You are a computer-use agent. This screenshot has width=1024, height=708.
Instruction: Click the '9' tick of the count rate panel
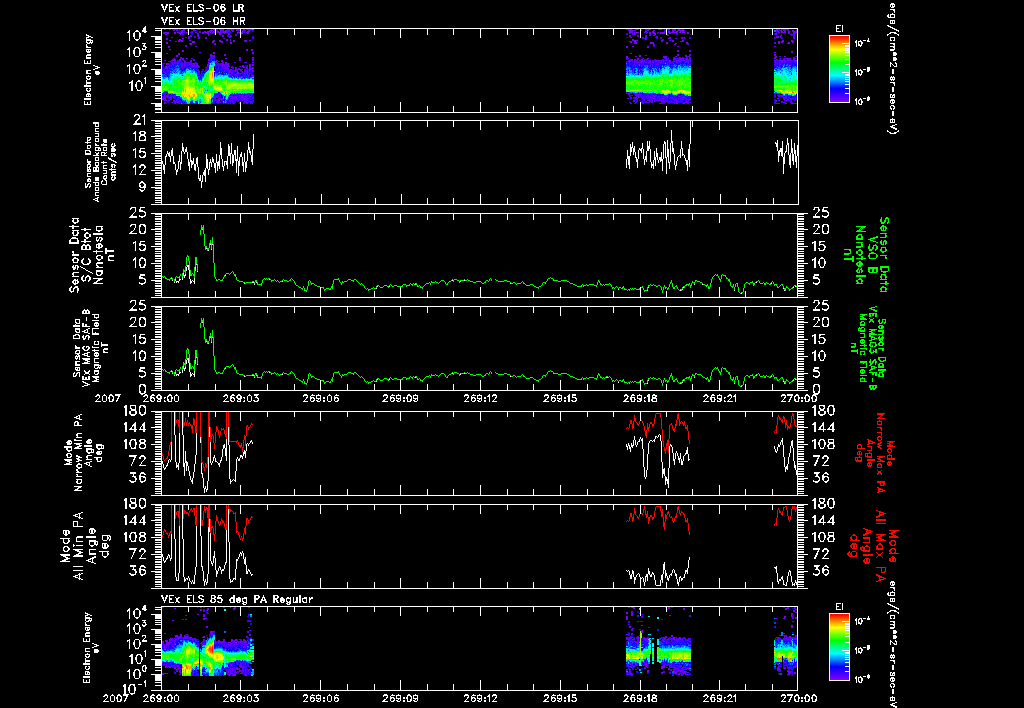pos(142,187)
